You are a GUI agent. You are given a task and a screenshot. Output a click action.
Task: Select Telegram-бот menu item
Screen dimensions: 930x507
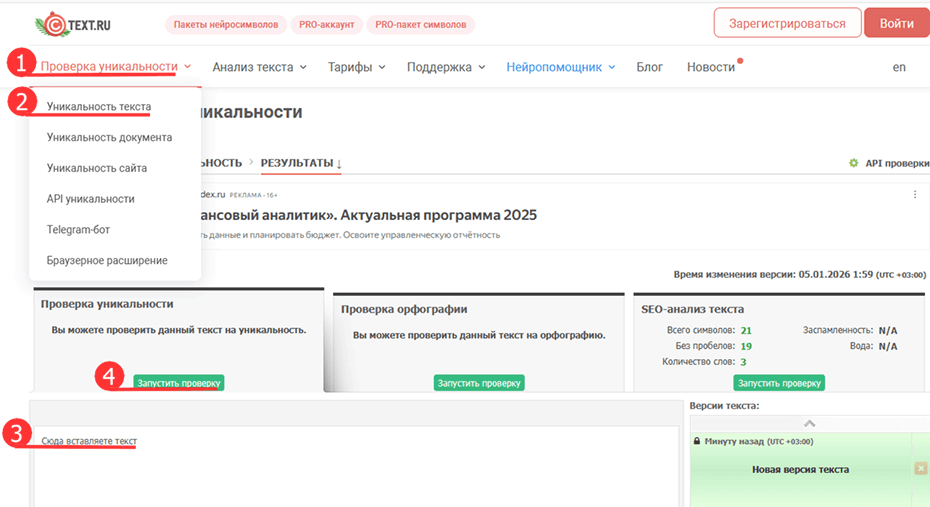[78, 229]
